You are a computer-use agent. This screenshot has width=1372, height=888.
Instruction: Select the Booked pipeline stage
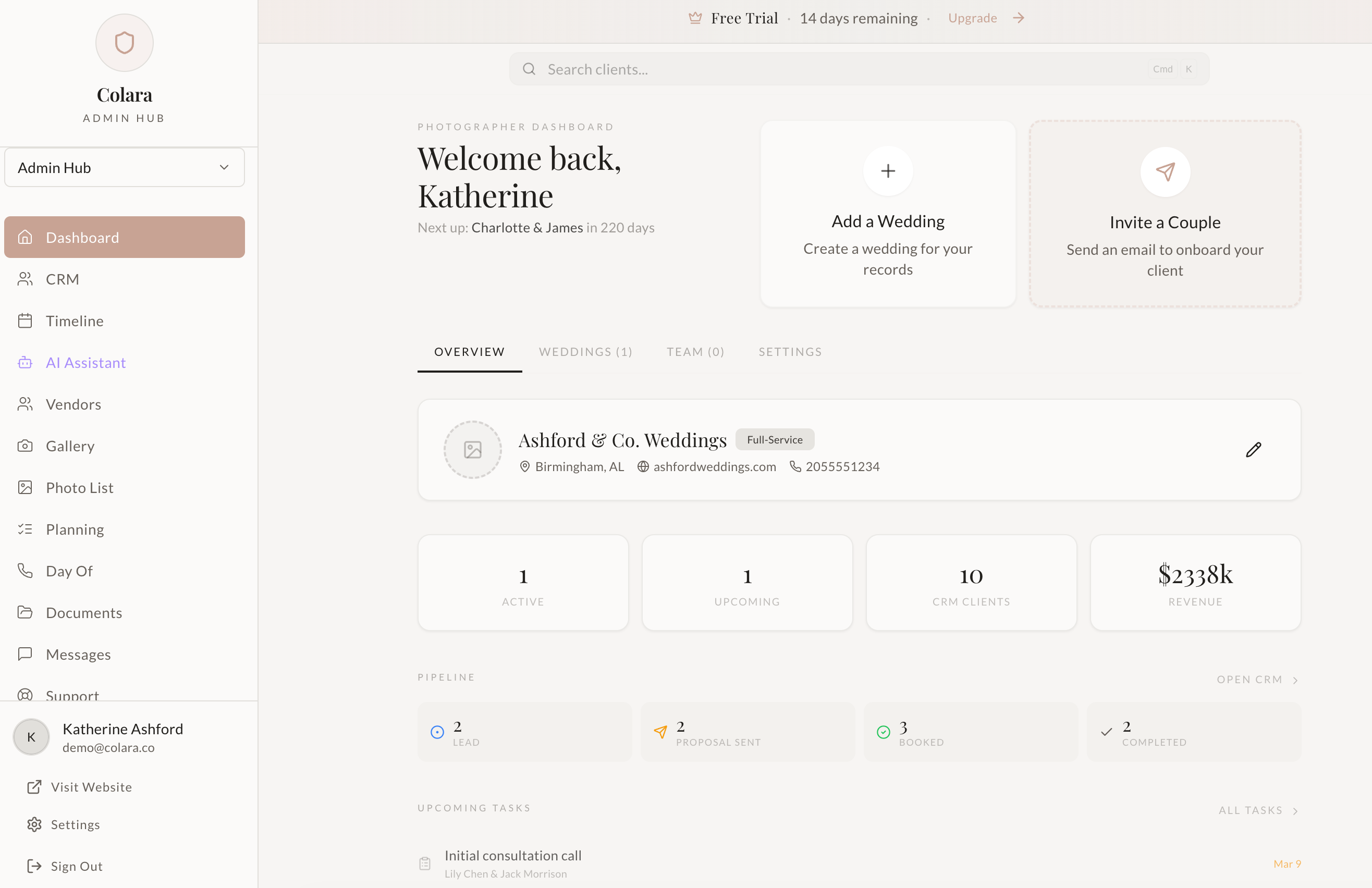pos(971,732)
